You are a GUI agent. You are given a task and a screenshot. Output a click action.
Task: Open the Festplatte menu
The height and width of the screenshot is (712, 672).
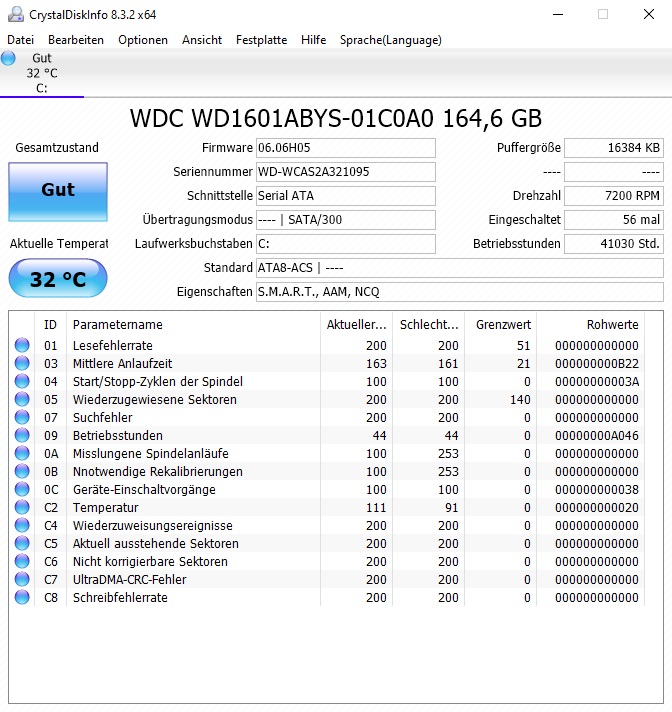tap(262, 40)
